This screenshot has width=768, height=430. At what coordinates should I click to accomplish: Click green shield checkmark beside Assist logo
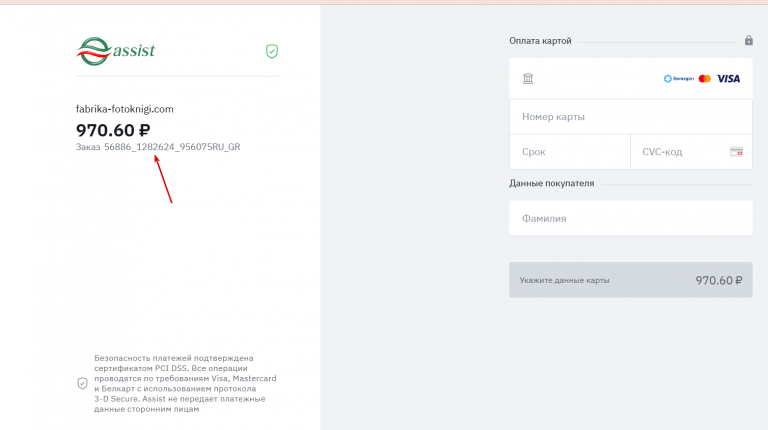[x=271, y=50]
